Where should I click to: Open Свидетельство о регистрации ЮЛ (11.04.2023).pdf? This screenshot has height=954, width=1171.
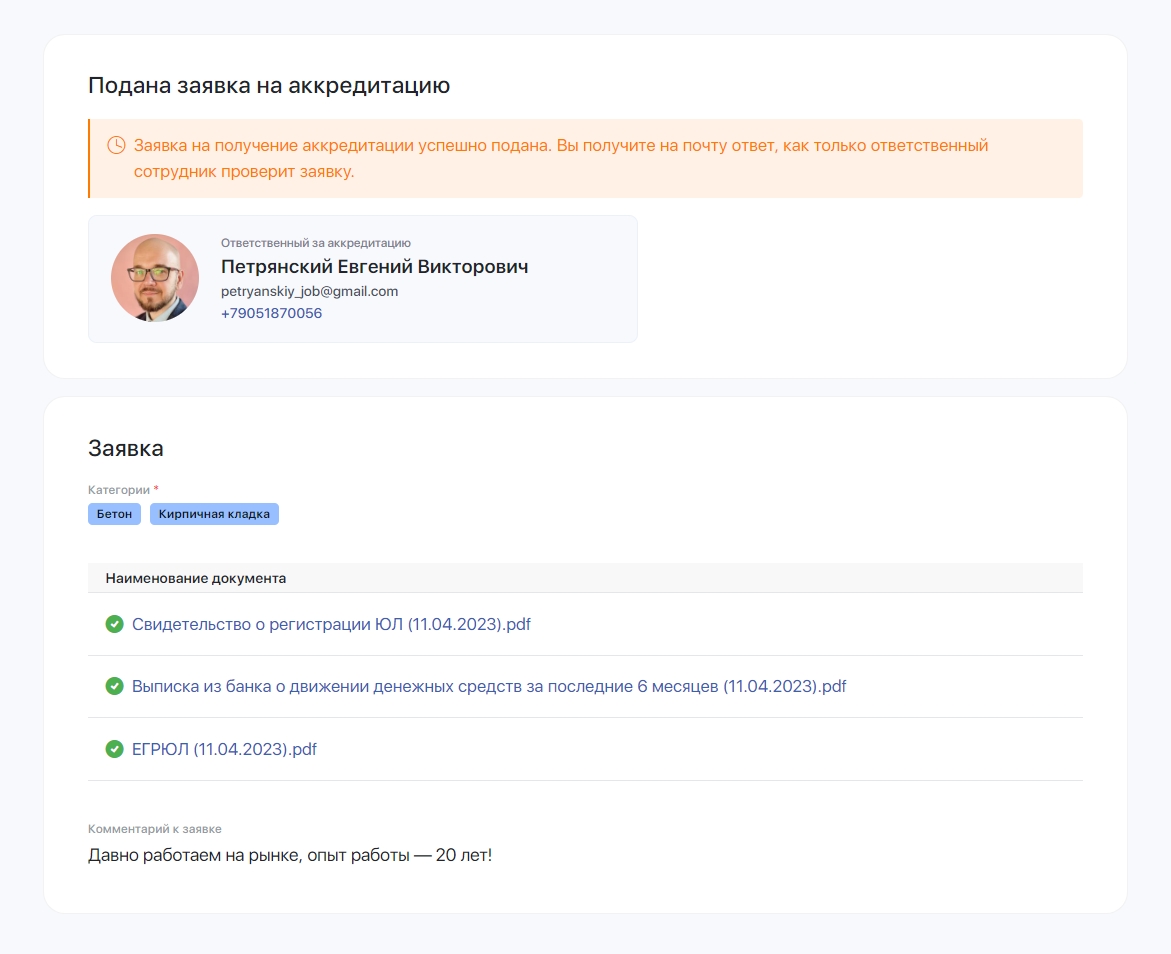(331, 624)
